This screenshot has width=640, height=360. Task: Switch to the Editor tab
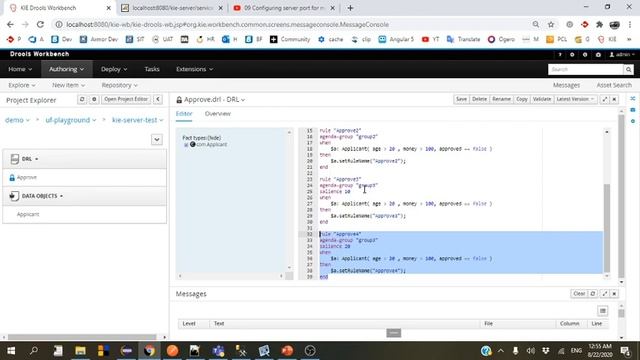pos(184,114)
